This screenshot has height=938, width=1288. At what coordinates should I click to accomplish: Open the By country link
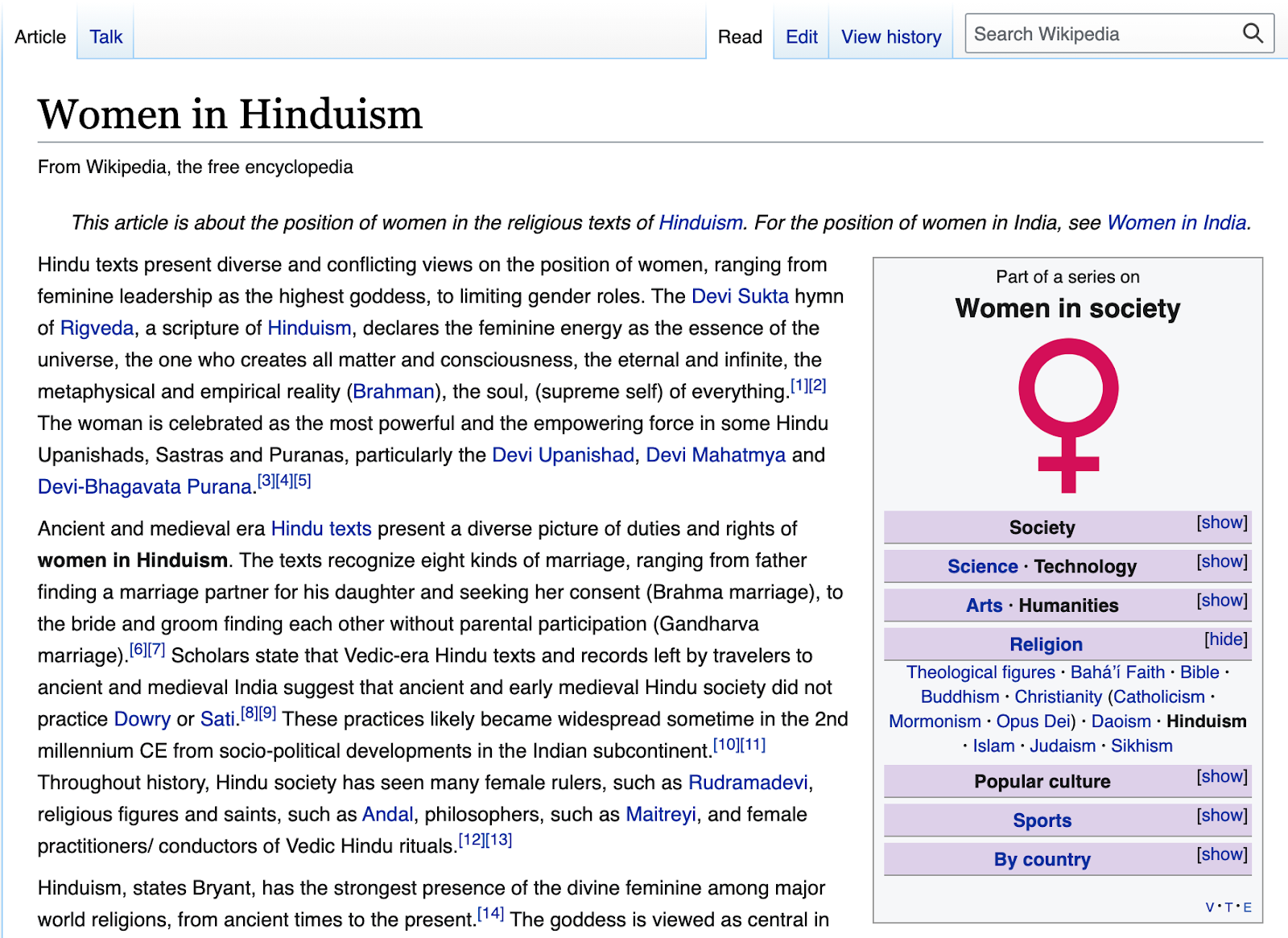tap(1042, 860)
